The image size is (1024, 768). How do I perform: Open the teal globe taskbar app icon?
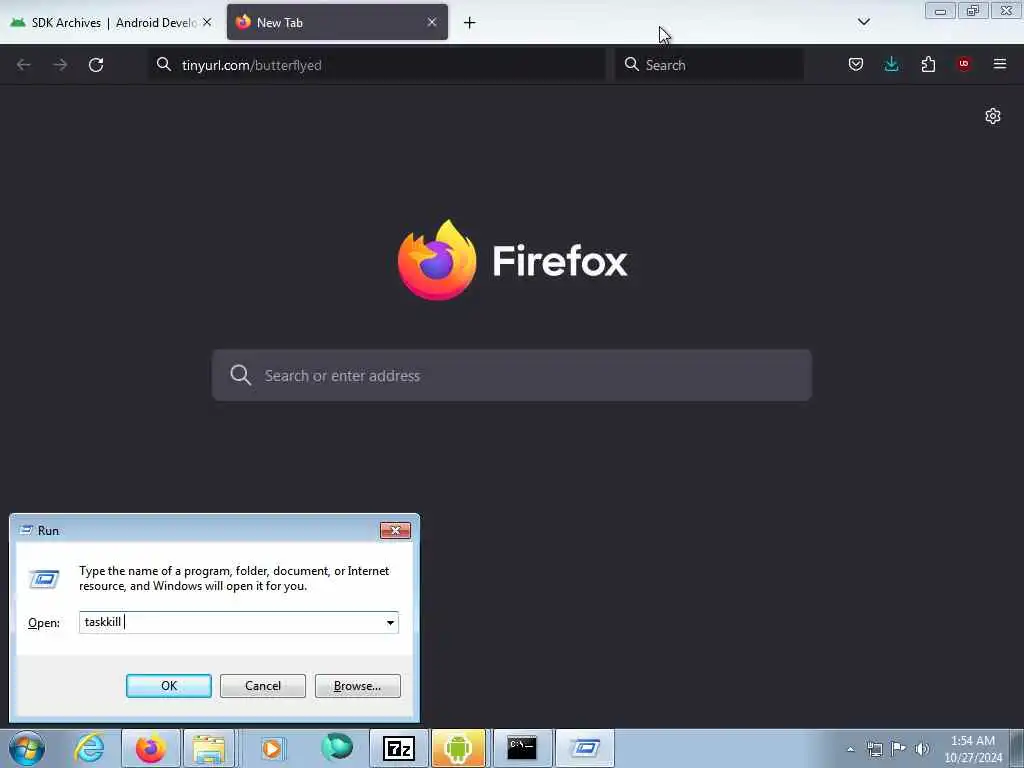(x=337, y=748)
